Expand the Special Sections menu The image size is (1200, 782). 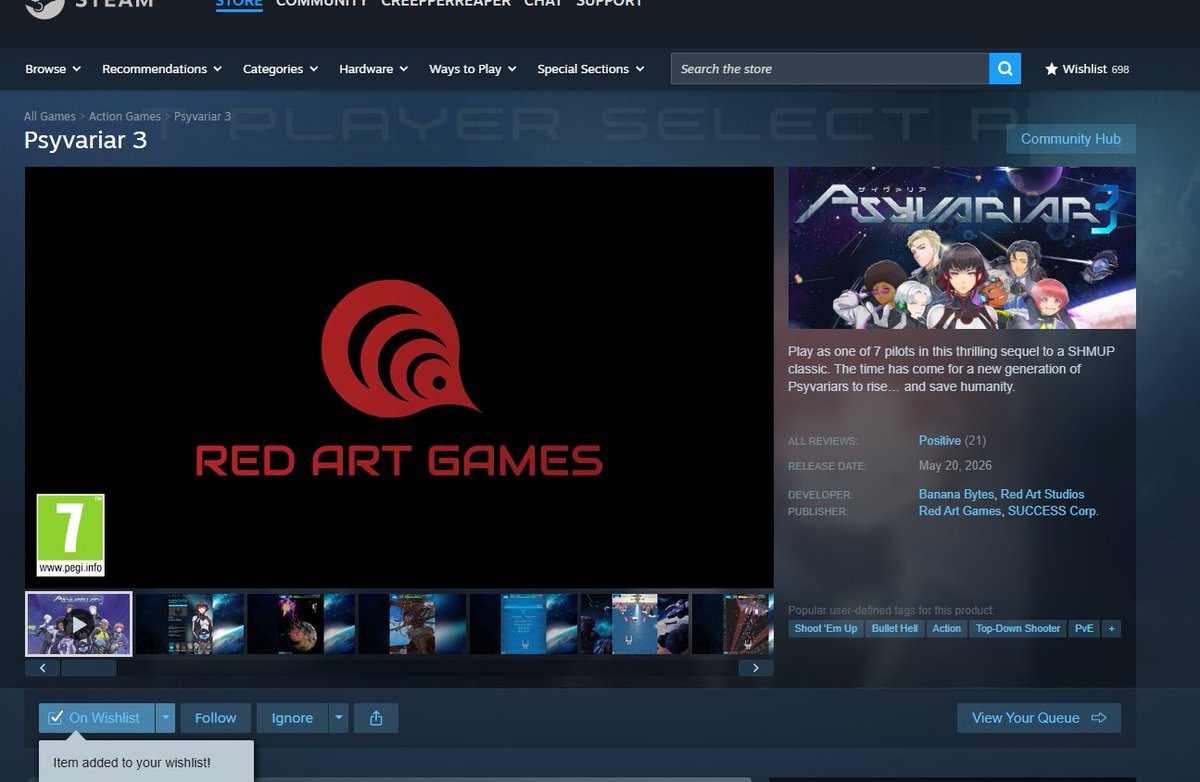click(591, 69)
